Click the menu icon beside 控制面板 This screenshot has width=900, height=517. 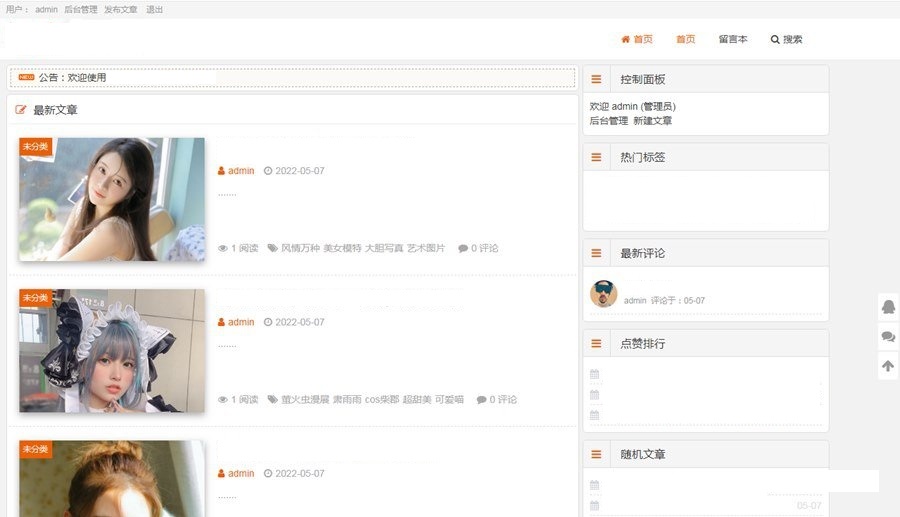tap(597, 79)
